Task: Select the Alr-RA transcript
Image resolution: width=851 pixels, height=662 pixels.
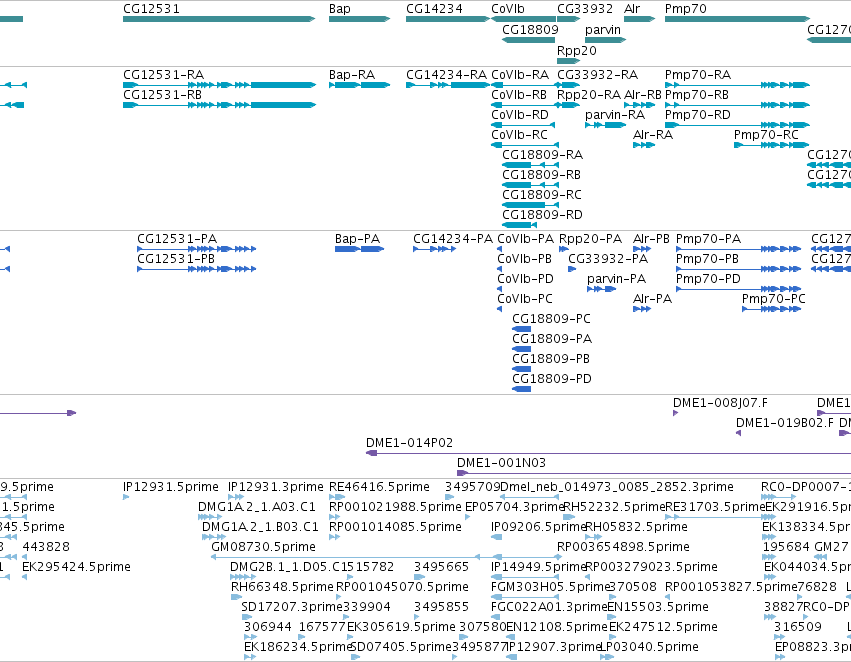Action: point(644,145)
